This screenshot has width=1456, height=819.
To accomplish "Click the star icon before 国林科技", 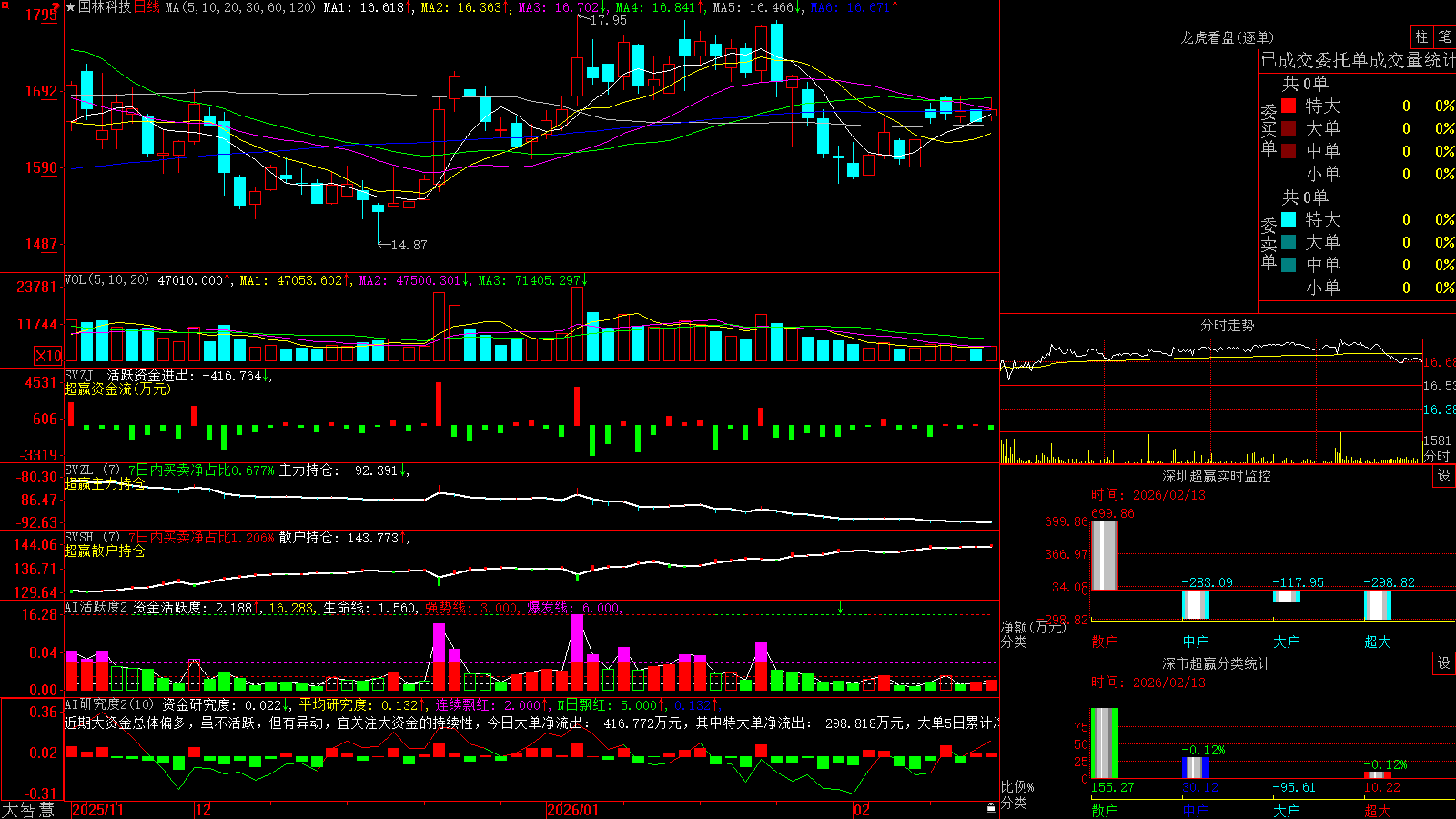I will point(71,7).
